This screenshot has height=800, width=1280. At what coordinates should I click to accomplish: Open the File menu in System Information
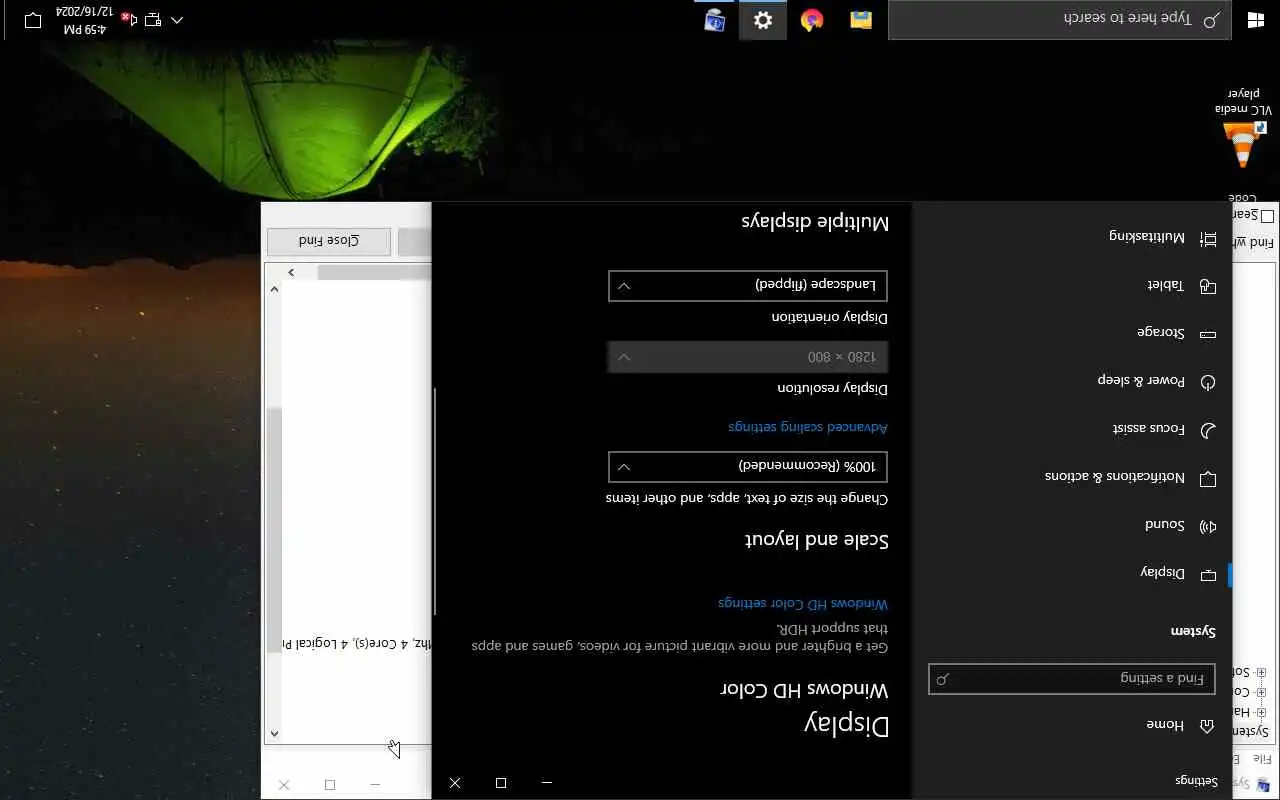tap(1264, 758)
